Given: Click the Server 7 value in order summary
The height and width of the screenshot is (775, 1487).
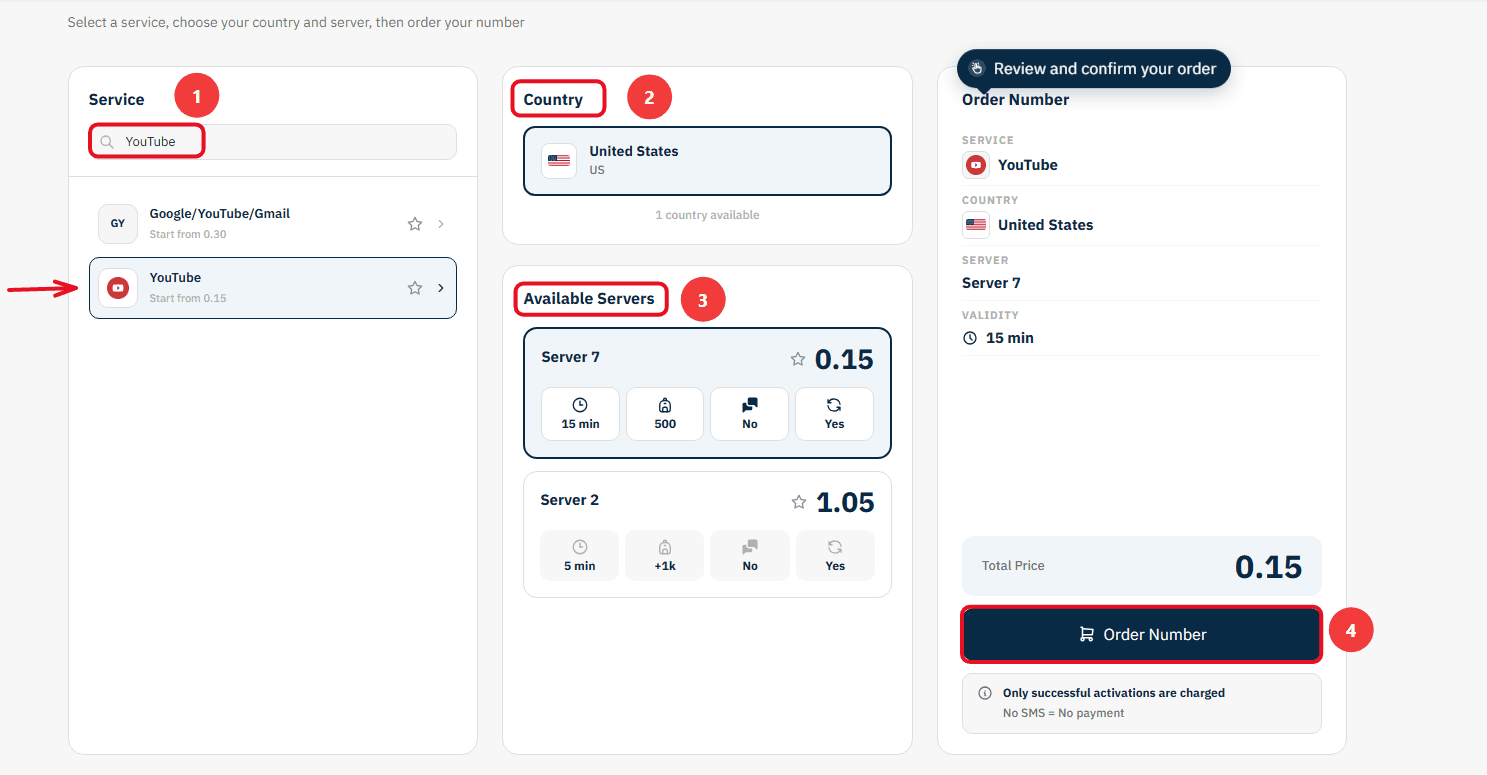Looking at the screenshot, I should (992, 283).
